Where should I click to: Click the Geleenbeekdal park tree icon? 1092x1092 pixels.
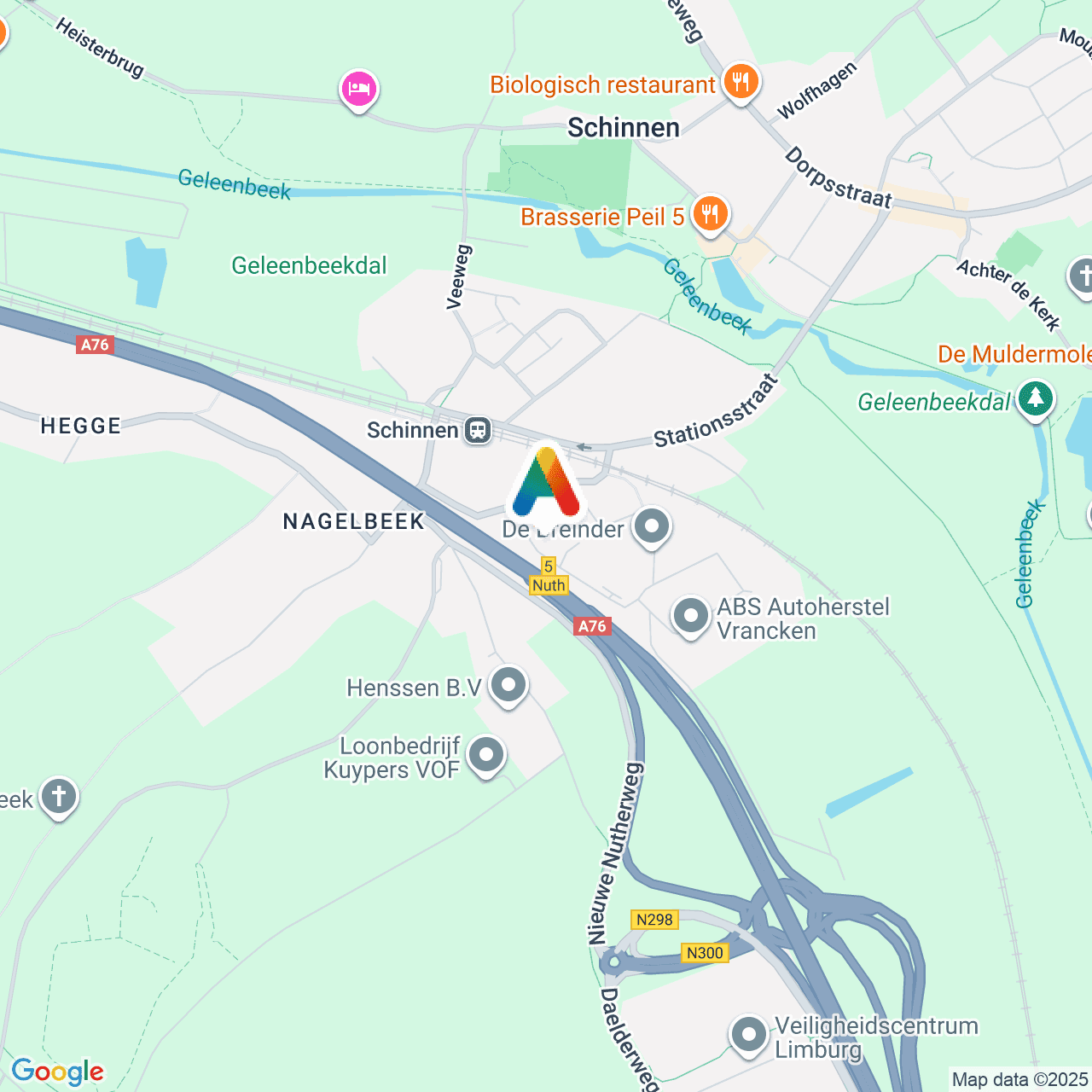(x=1036, y=398)
